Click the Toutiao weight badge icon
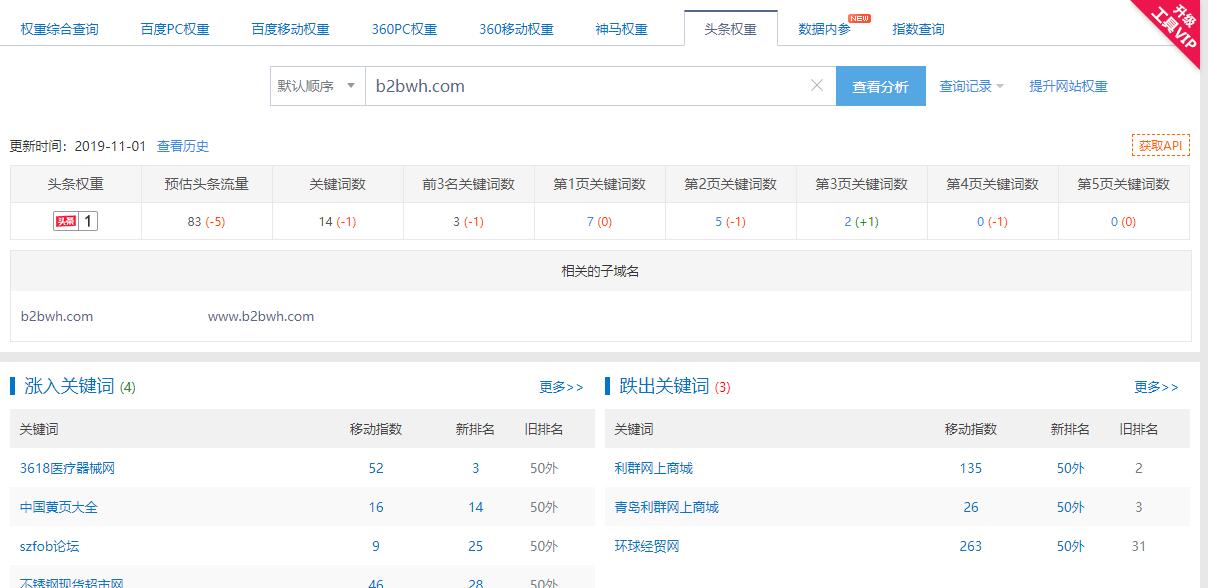 tap(76, 222)
